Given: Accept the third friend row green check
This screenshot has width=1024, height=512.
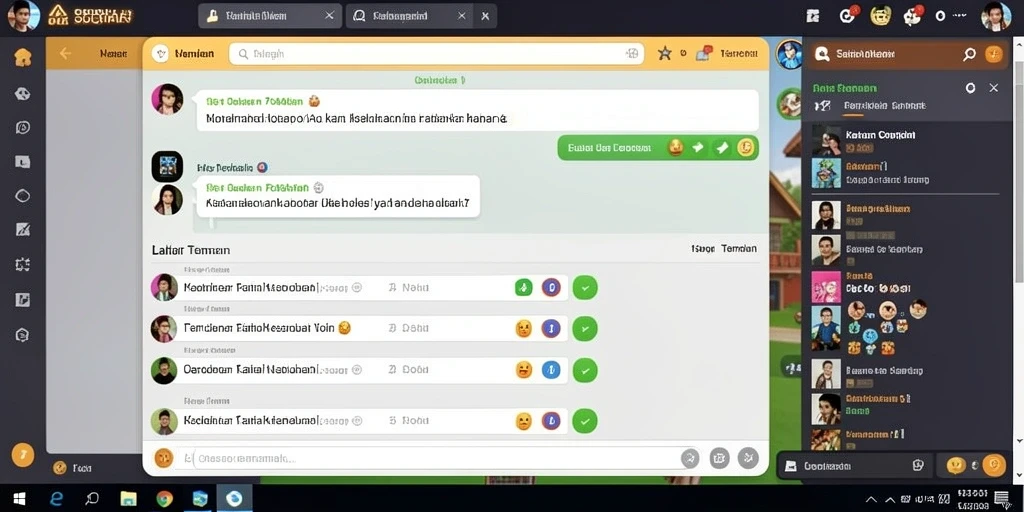Looking at the screenshot, I should [584, 370].
